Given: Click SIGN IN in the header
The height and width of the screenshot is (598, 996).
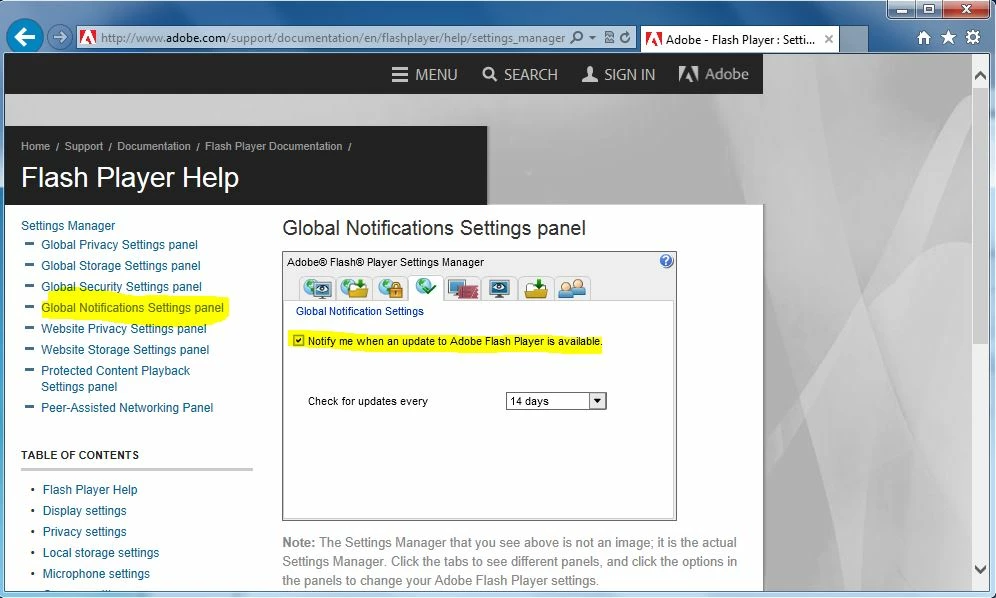Looking at the screenshot, I should point(618,75).
